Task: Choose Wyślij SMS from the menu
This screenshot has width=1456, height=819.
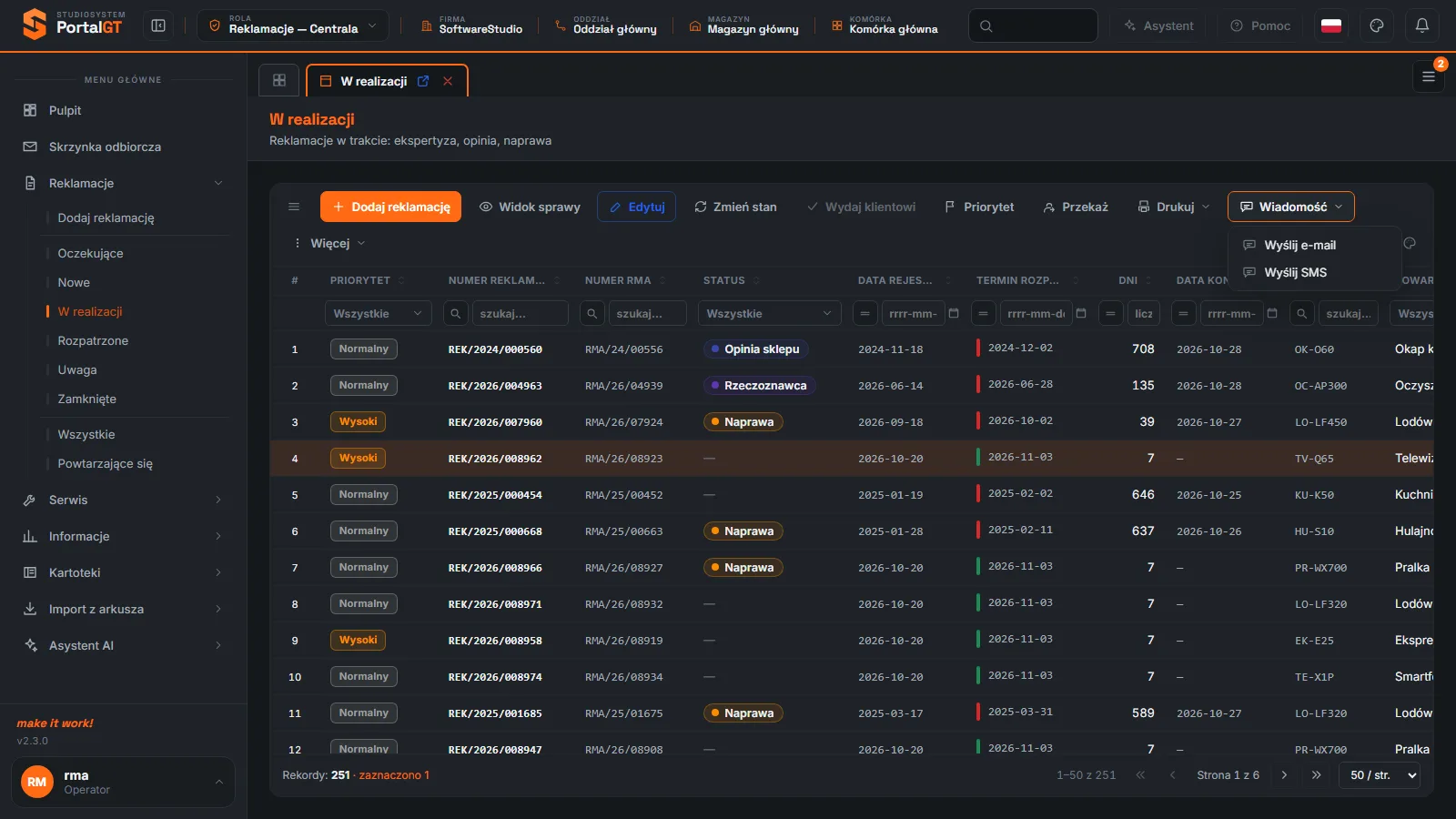Action: click(1296, 272)
